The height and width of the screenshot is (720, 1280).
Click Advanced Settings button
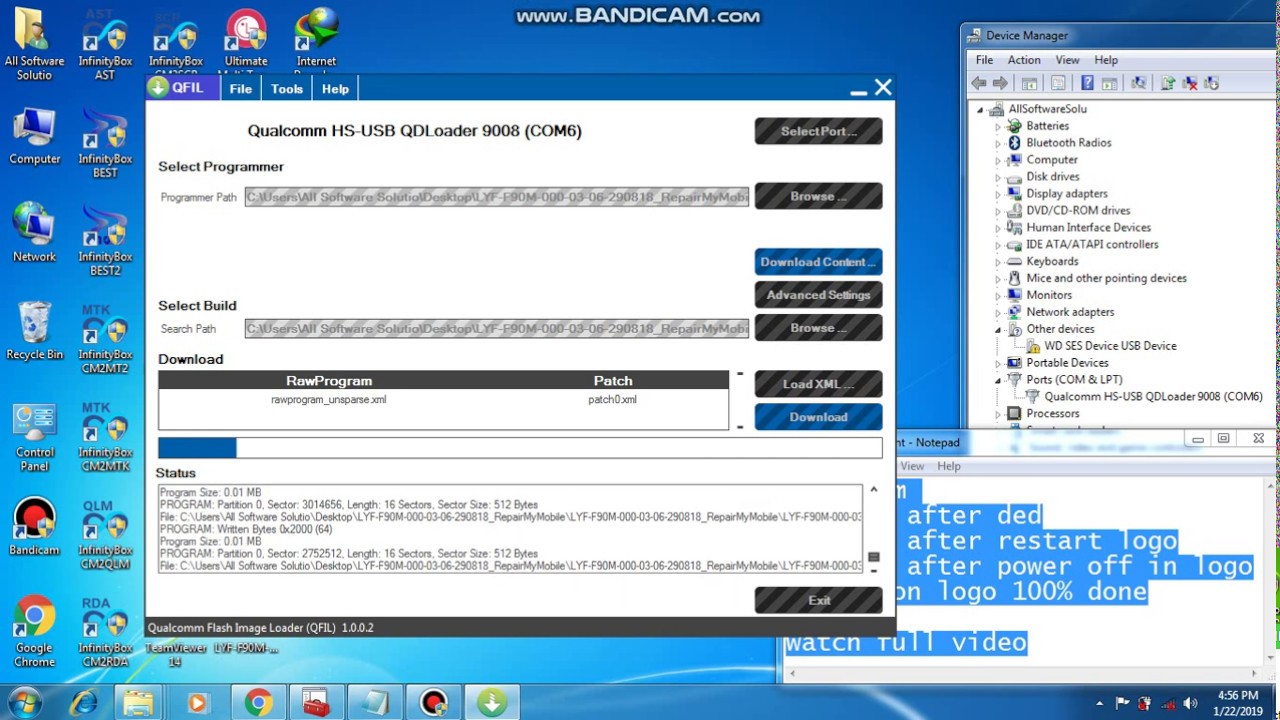pyautogui.click(x=818, y=295)
